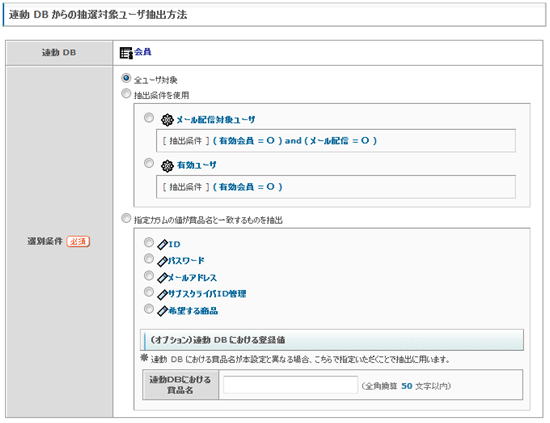Click the gear icon beside 有効ユーザ

[x=167, y=166]
